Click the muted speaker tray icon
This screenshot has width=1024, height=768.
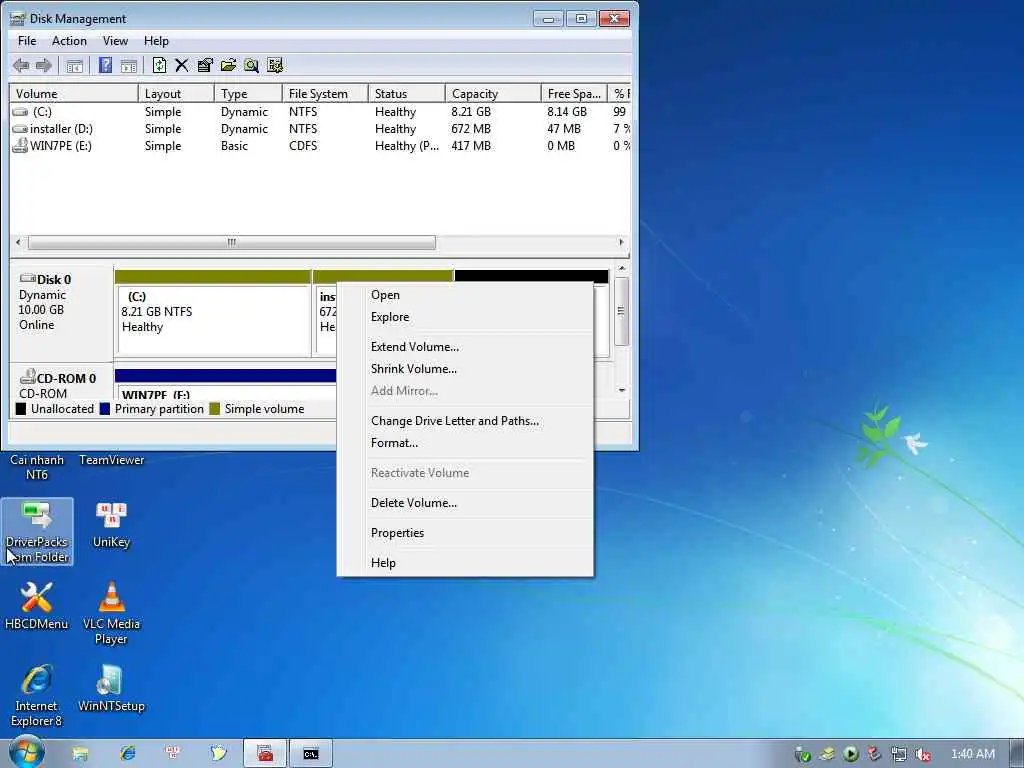point(923,754)
